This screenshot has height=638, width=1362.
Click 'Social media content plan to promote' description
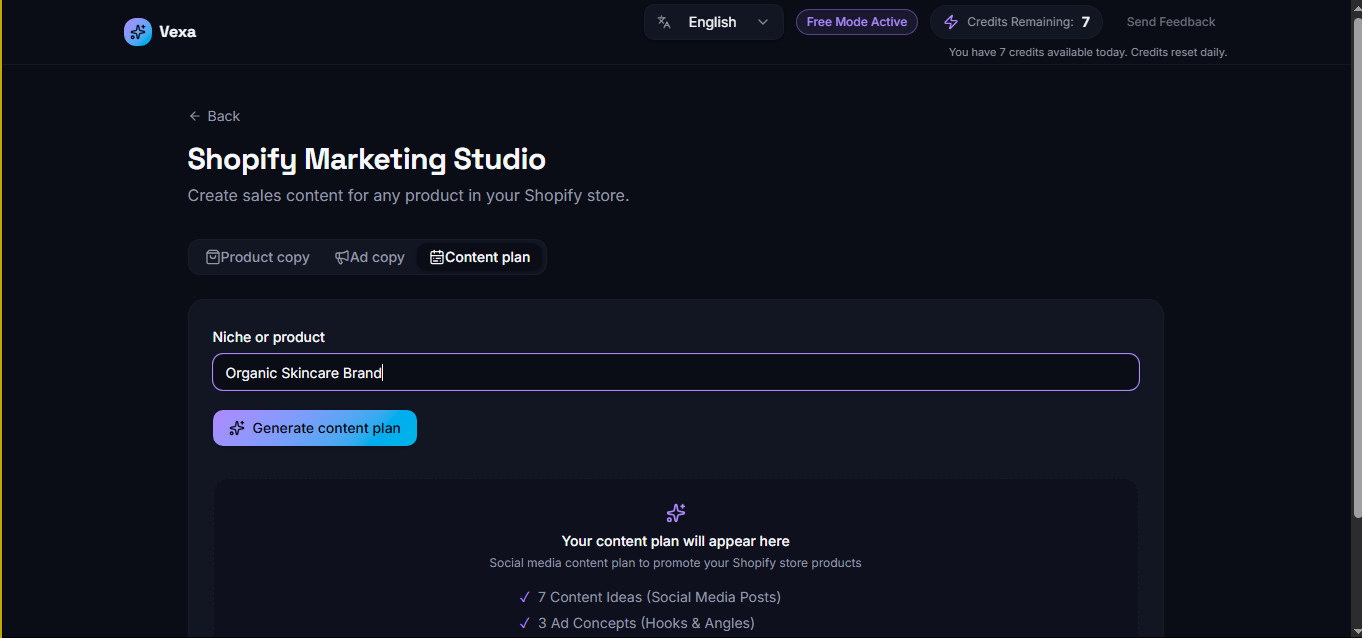[675, 563]
